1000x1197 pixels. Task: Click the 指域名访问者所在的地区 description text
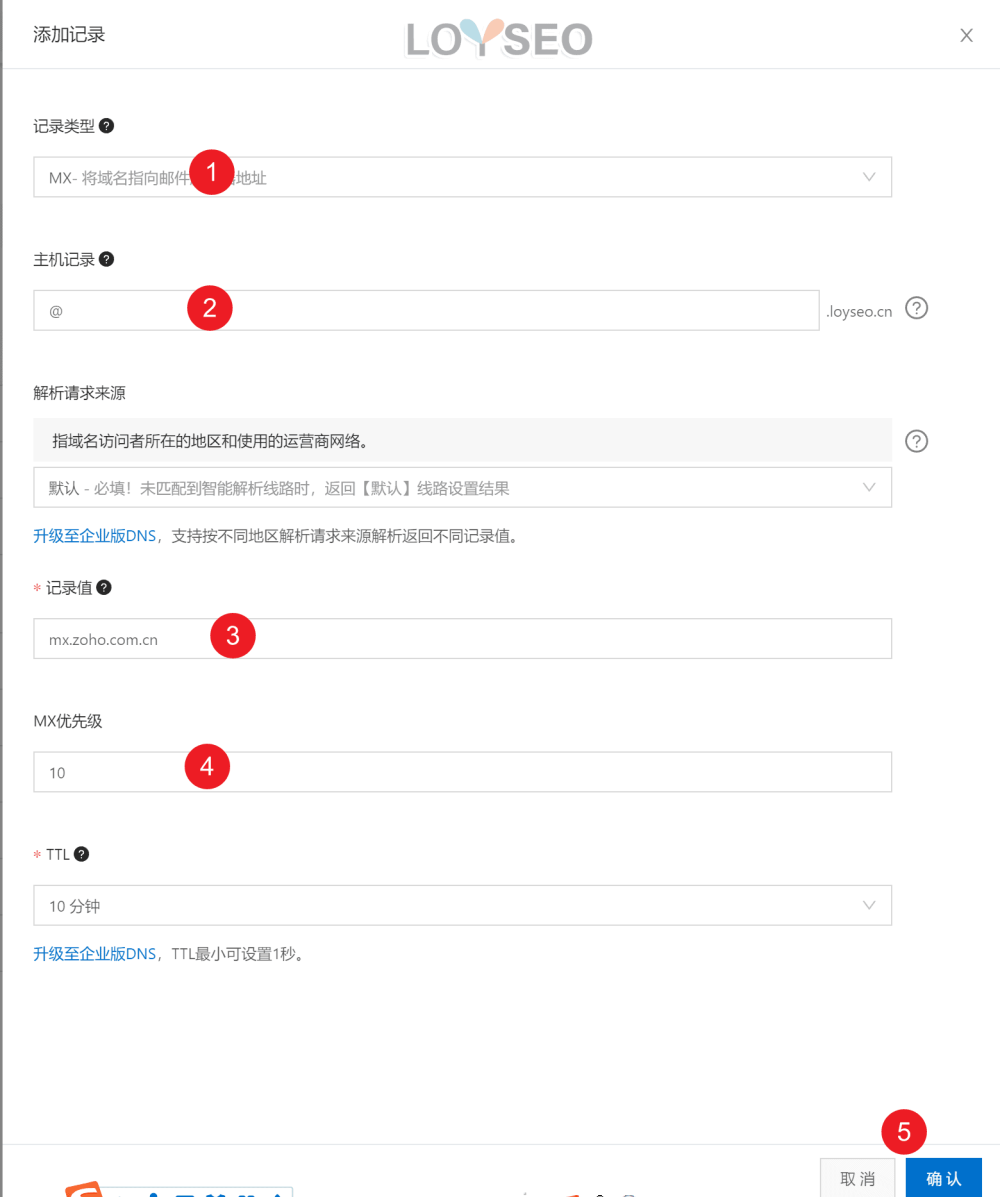pyautogui.click(x=210, y=441)
